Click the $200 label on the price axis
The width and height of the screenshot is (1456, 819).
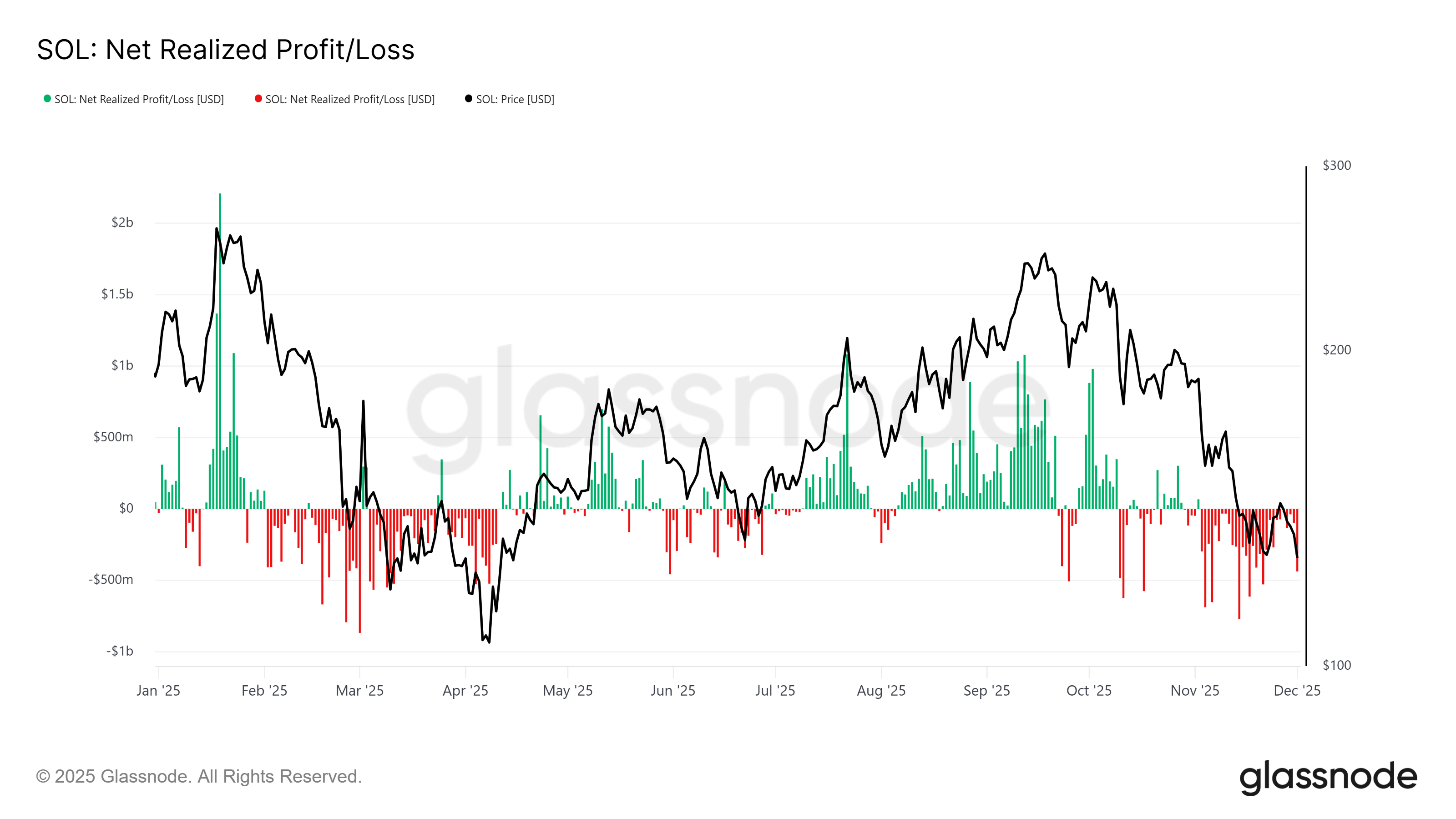click(x=1337, y=350)
